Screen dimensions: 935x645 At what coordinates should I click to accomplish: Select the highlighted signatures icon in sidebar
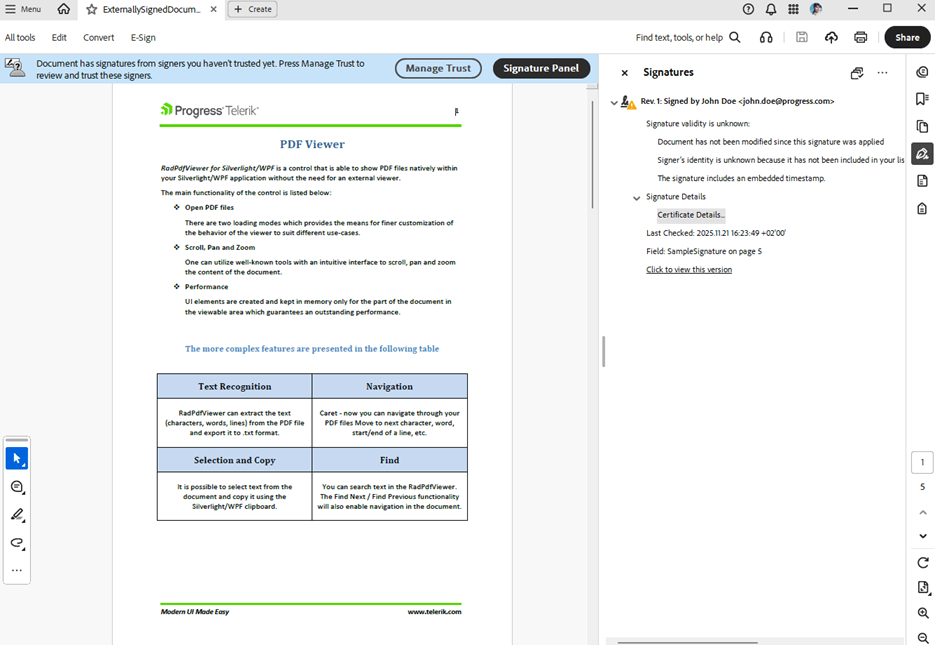click(921, 152)
